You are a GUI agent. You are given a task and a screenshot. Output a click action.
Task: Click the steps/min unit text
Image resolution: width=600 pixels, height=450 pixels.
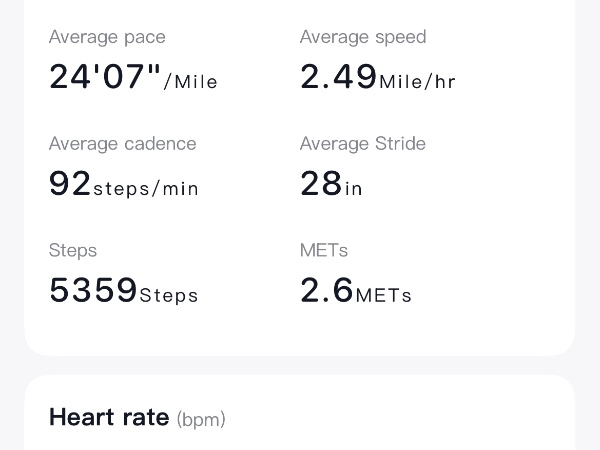(x=146, y=189)
